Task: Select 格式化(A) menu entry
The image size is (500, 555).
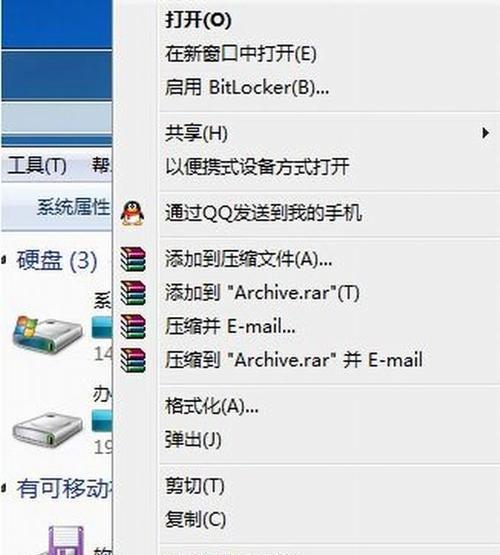Action: (212, 406)
